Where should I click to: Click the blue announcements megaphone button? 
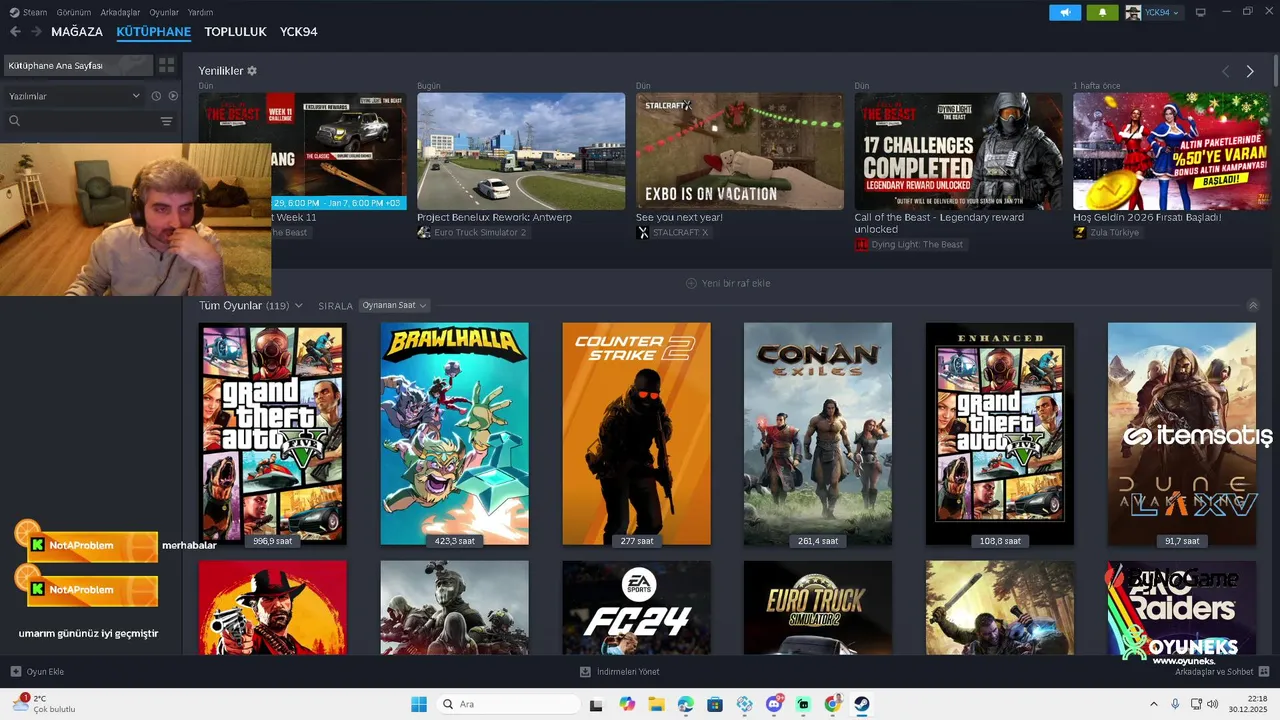(x=1065, y=12)
